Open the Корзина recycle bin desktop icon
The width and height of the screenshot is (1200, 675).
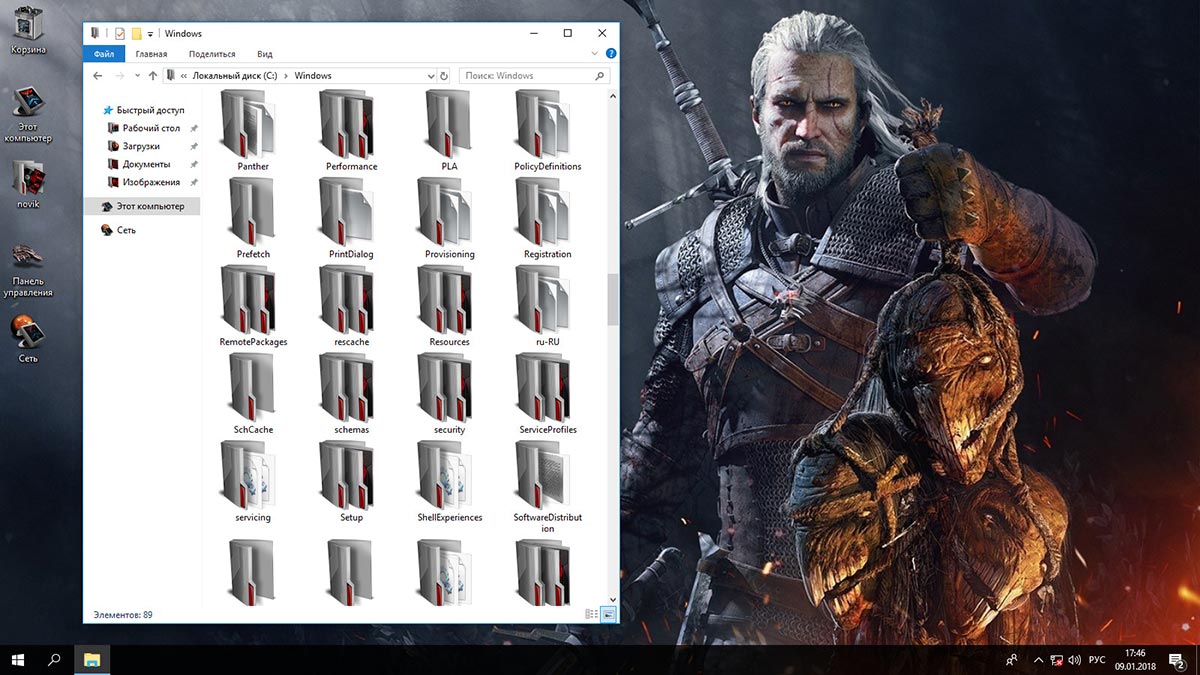(27, 30)
